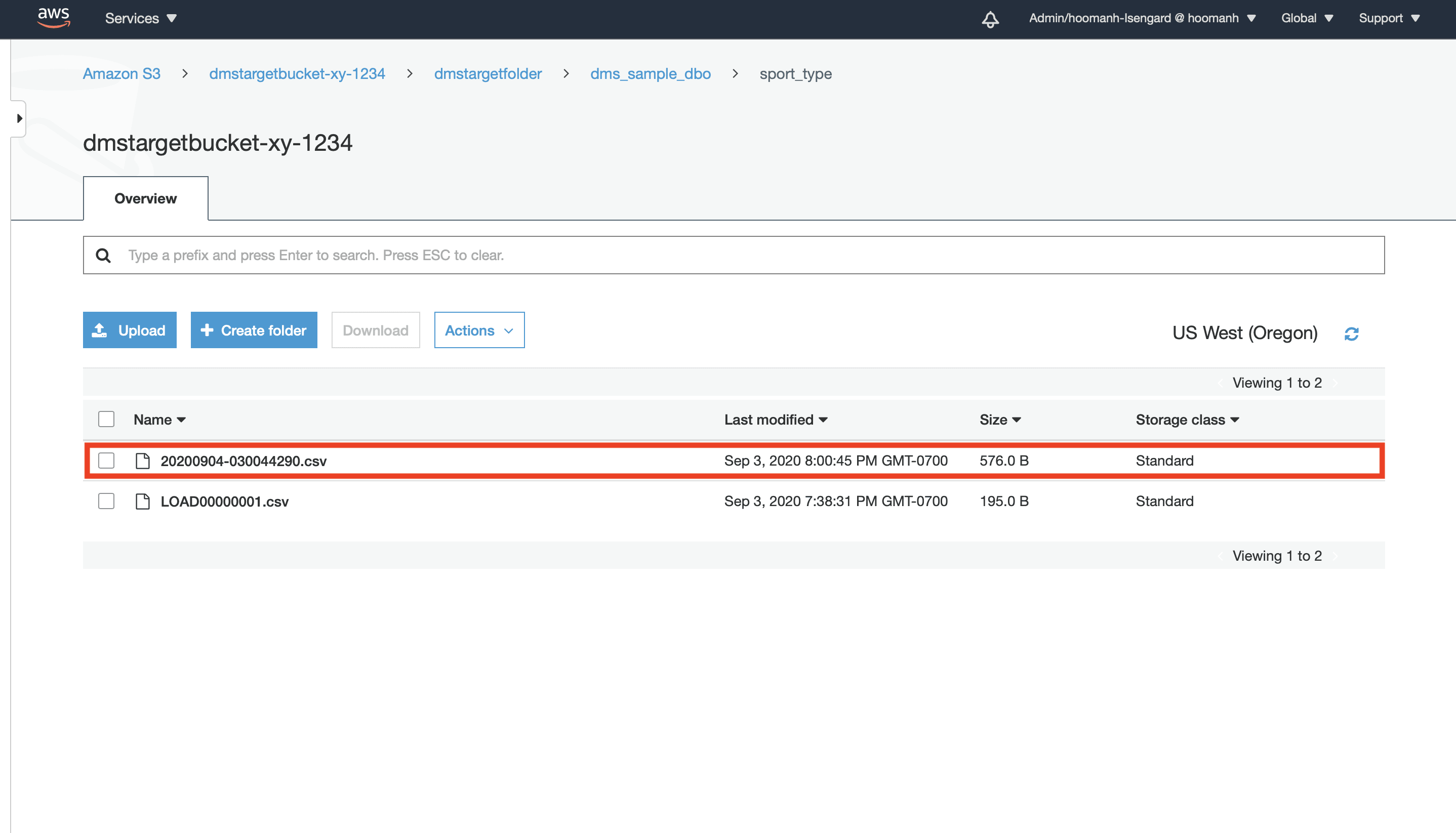
Task: Open LOAD00000001.csv file
Action: (x=224, y=501)
